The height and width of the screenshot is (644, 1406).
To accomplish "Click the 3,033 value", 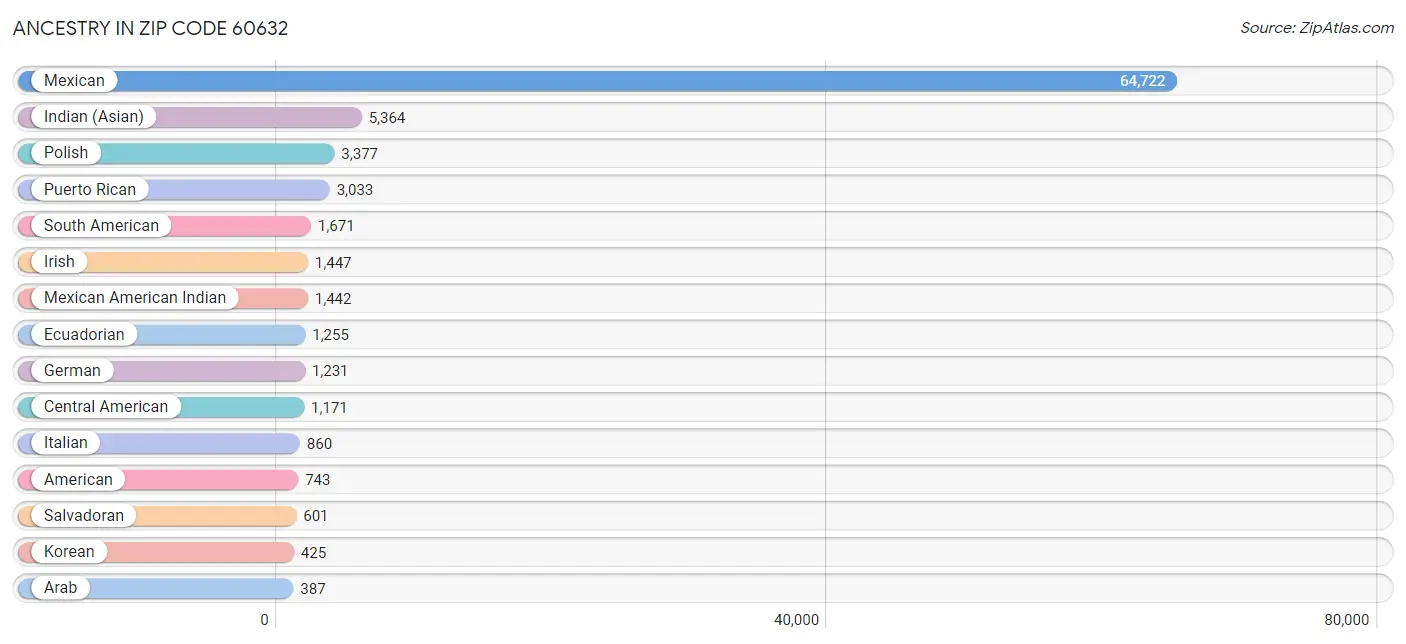I will click(355, 190).
